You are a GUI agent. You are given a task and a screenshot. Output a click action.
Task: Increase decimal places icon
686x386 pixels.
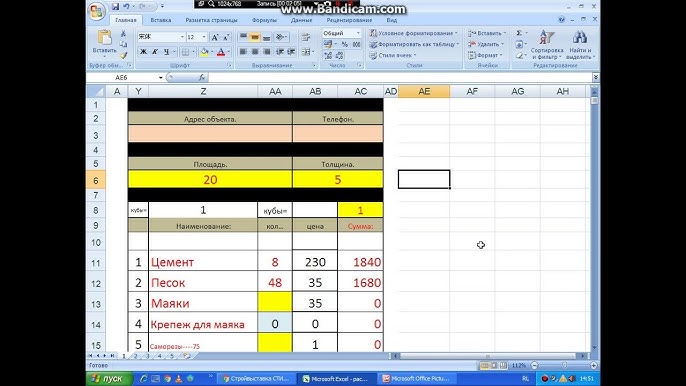328,56
